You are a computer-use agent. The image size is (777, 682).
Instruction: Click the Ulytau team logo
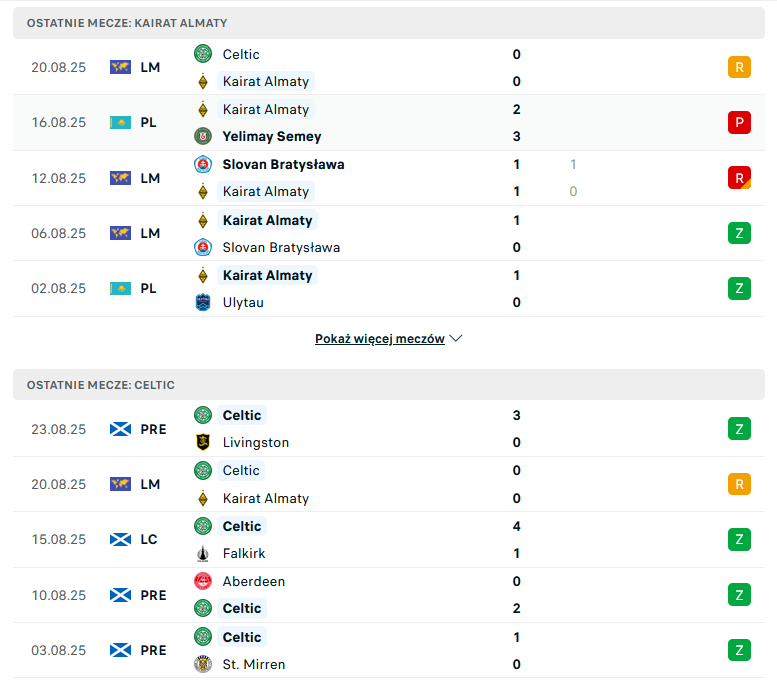[203, 302]
